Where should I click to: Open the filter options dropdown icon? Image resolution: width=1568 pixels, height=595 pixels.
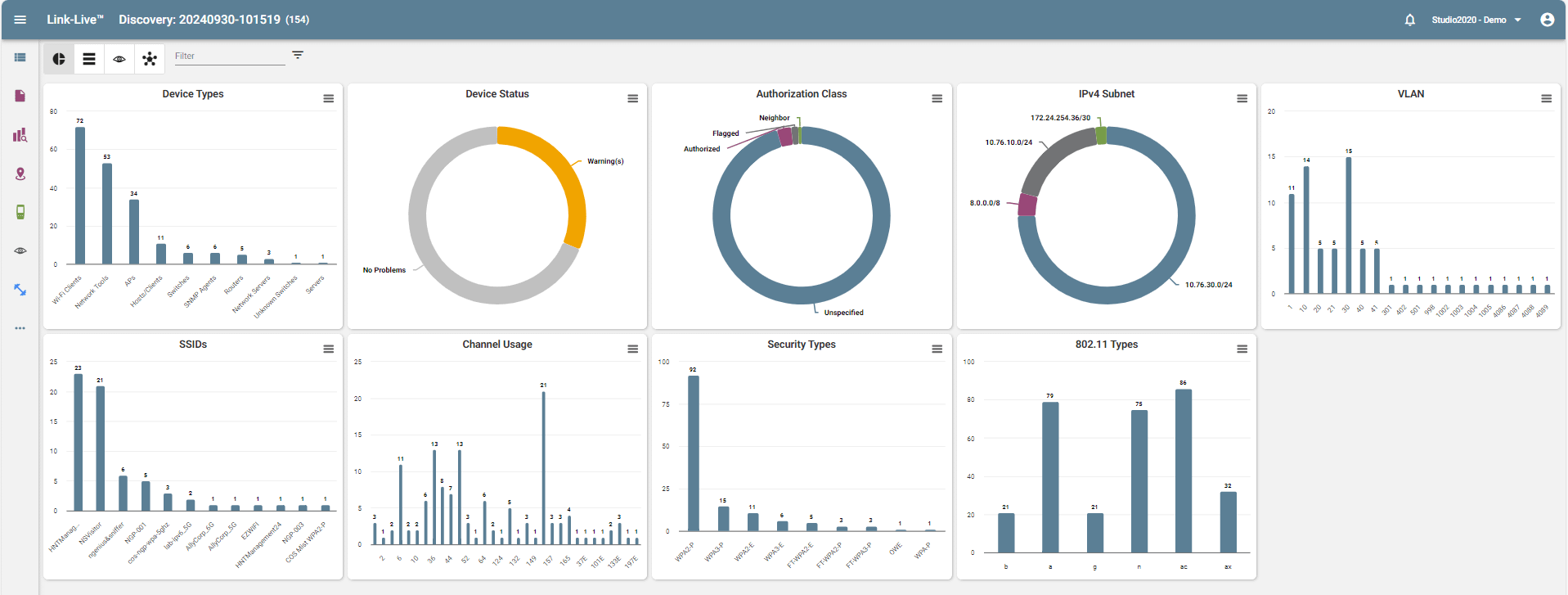click(x=298, y=55)
